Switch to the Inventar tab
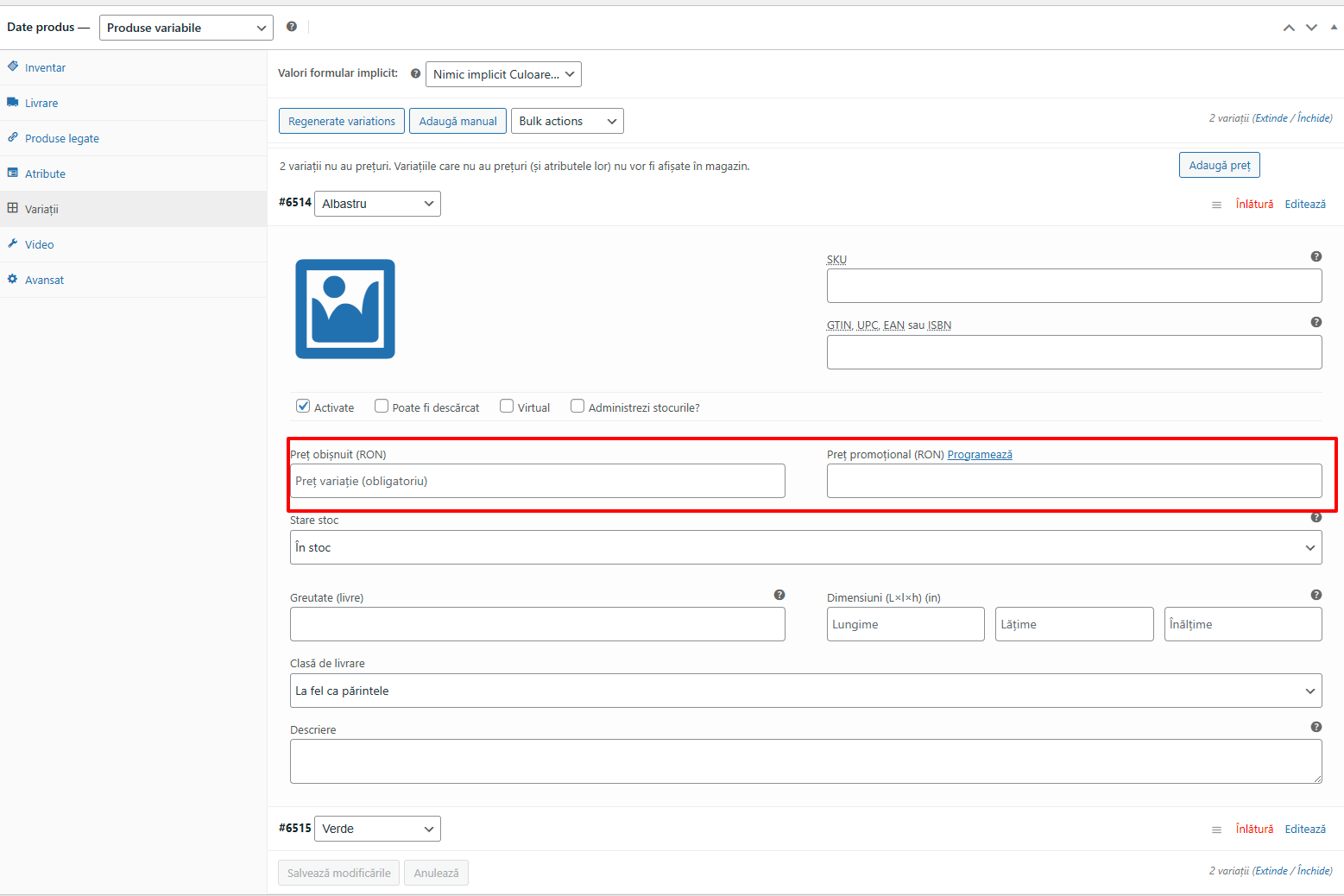This screenshot has height=896, width=1344. 45,67
